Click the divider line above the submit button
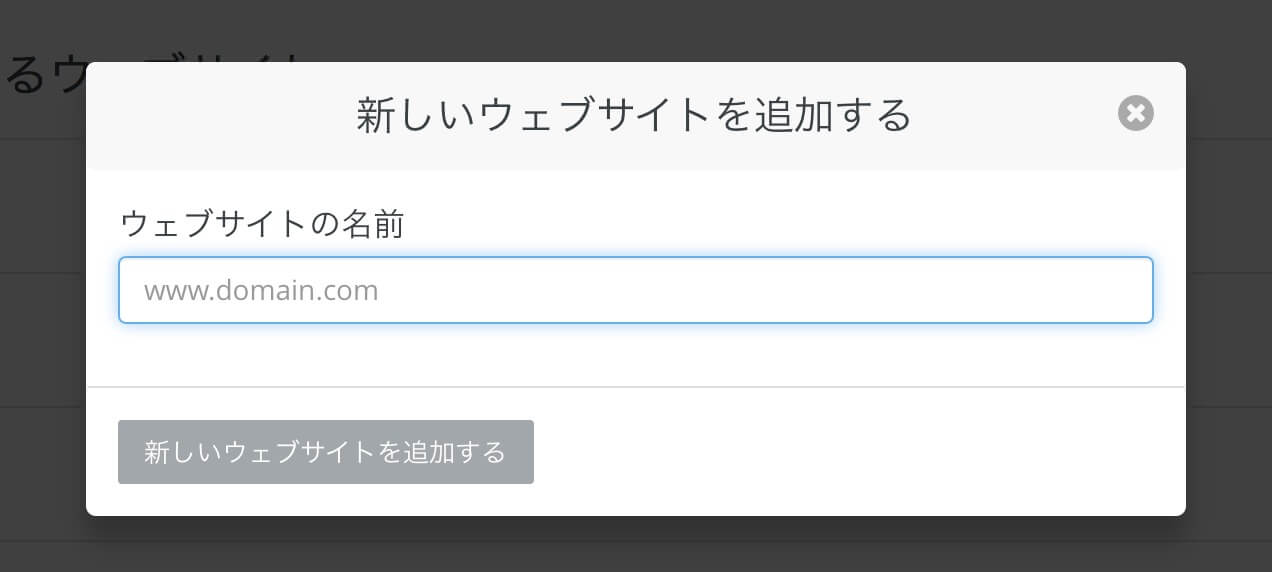This screenshot has width=1272, height=572. point(636,386)
